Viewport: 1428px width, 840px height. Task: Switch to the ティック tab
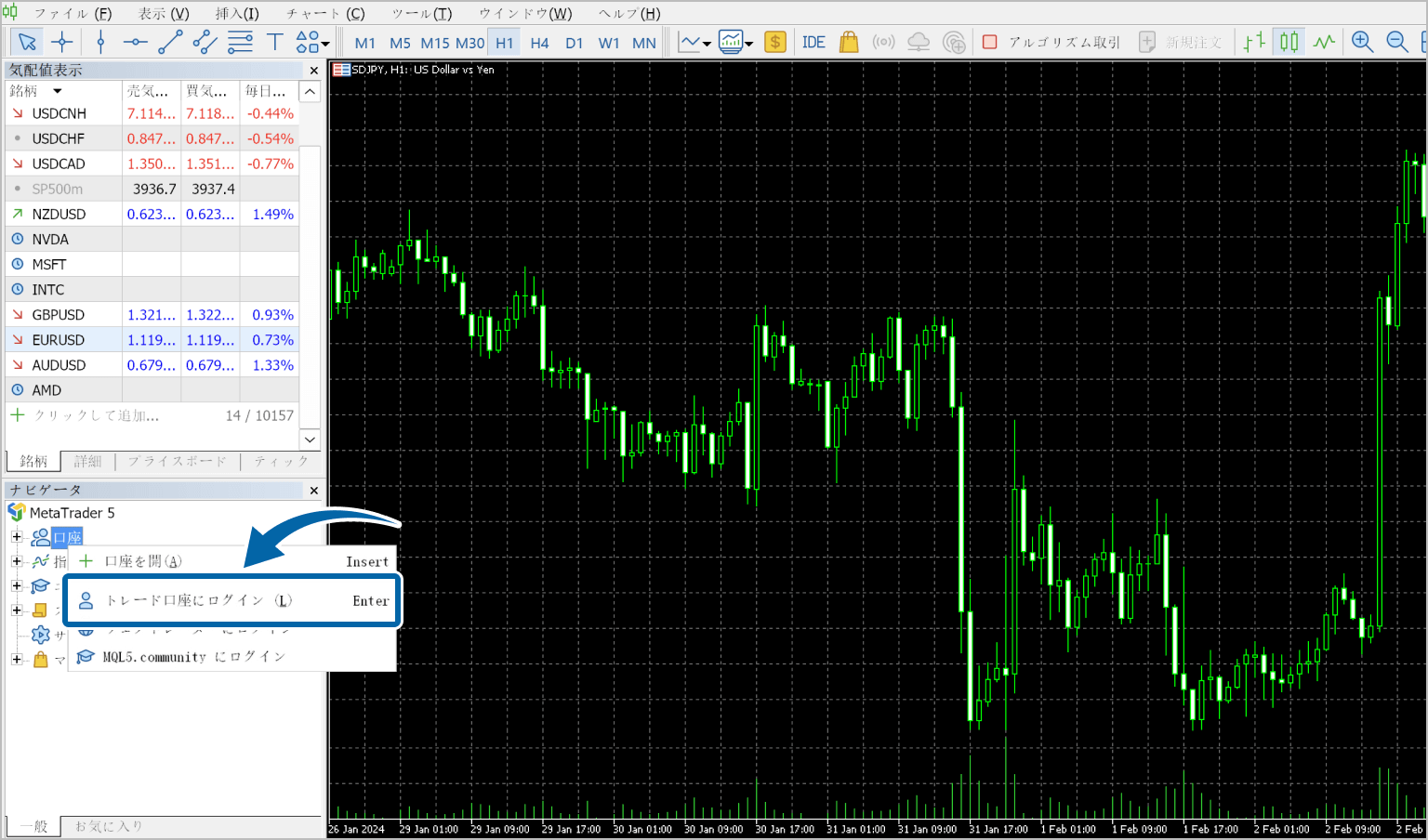coord(281,461)
